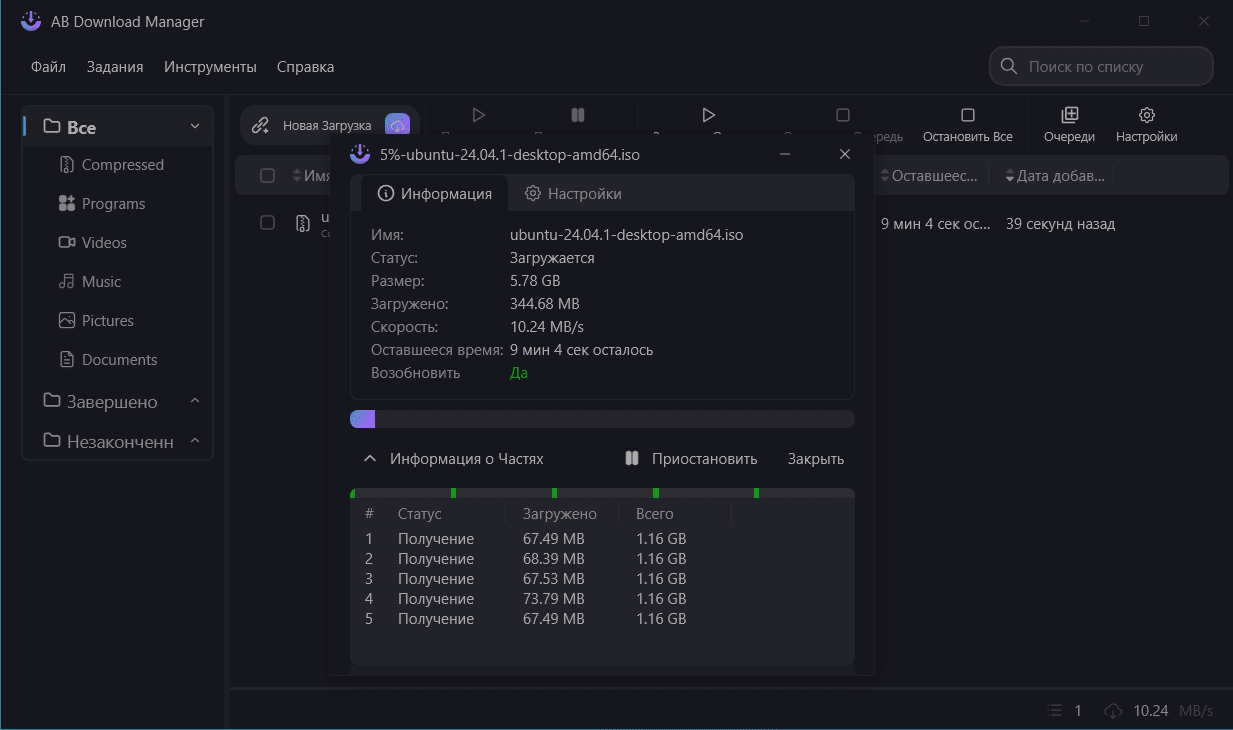Image resolution: width=1233 pixels, height=730 pixels.
Task: Click the New Download link icon
Action: pyautogui.click(x=260, y=125)
